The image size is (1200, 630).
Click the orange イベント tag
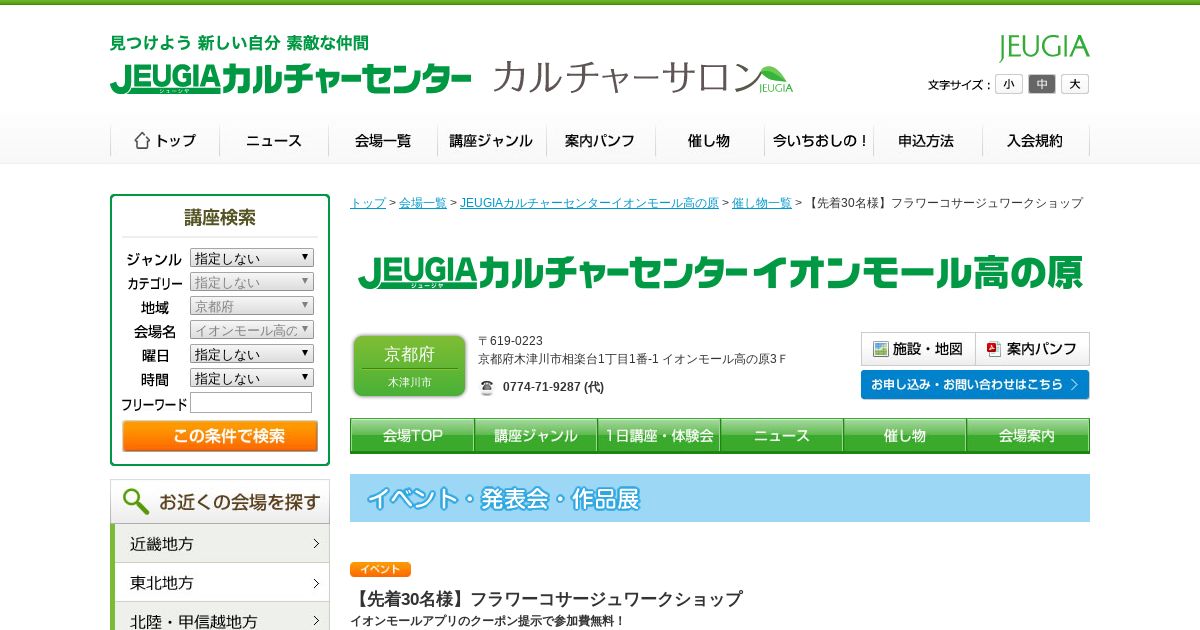click(380, 569)
